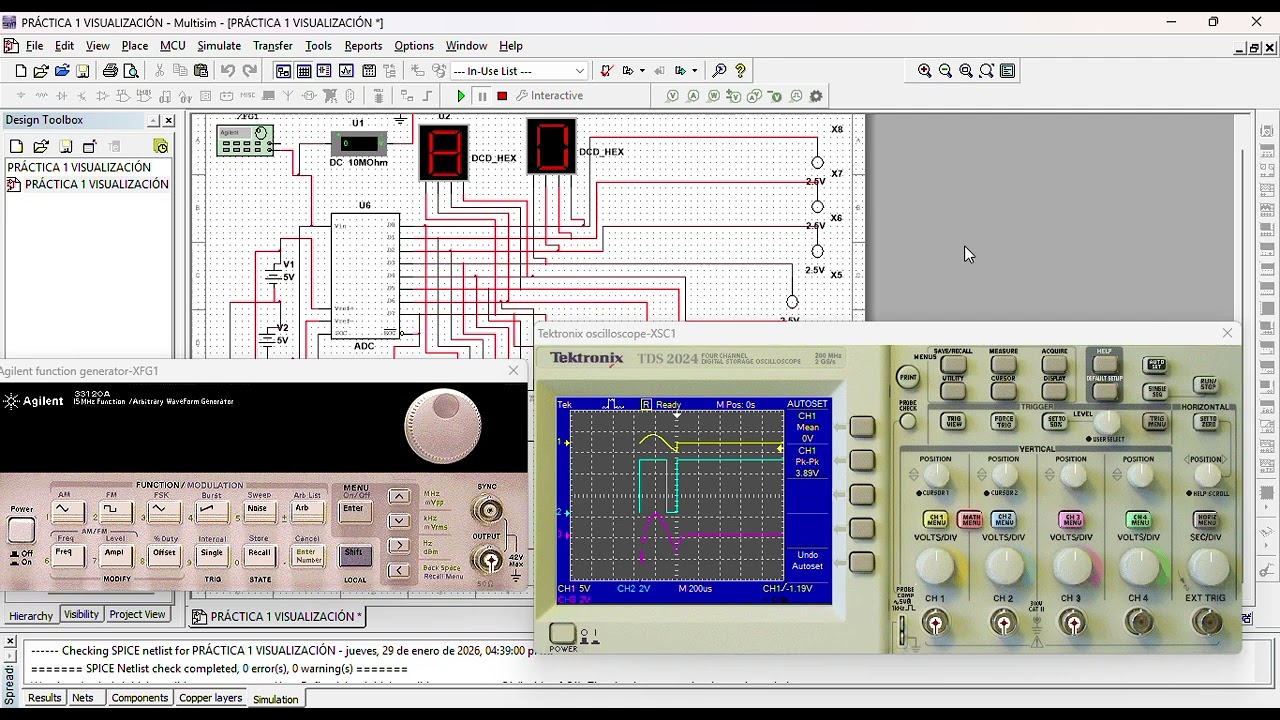
Task: Open the Find magnifier icon in toolbar
Action: coord(719,71)
